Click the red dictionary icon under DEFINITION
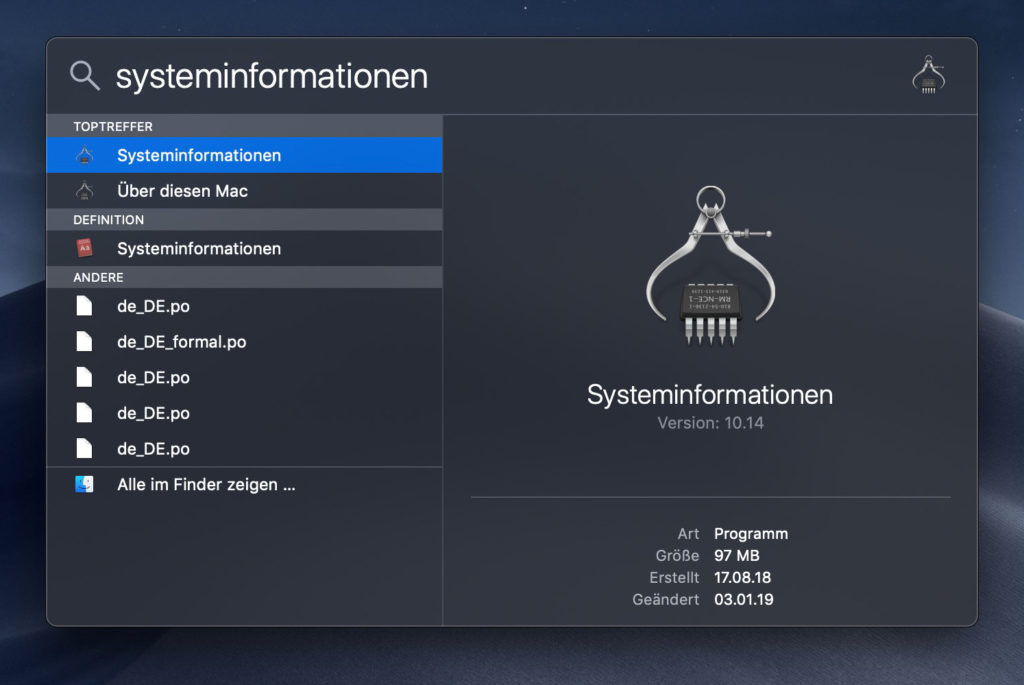 (x=84, y=248)
